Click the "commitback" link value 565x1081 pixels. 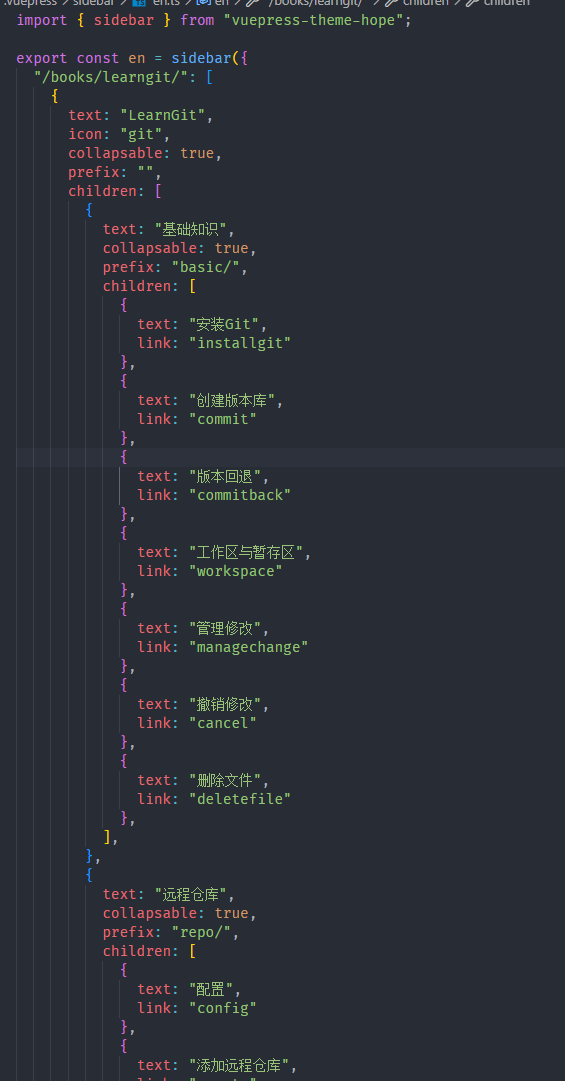tap(240, 495)
